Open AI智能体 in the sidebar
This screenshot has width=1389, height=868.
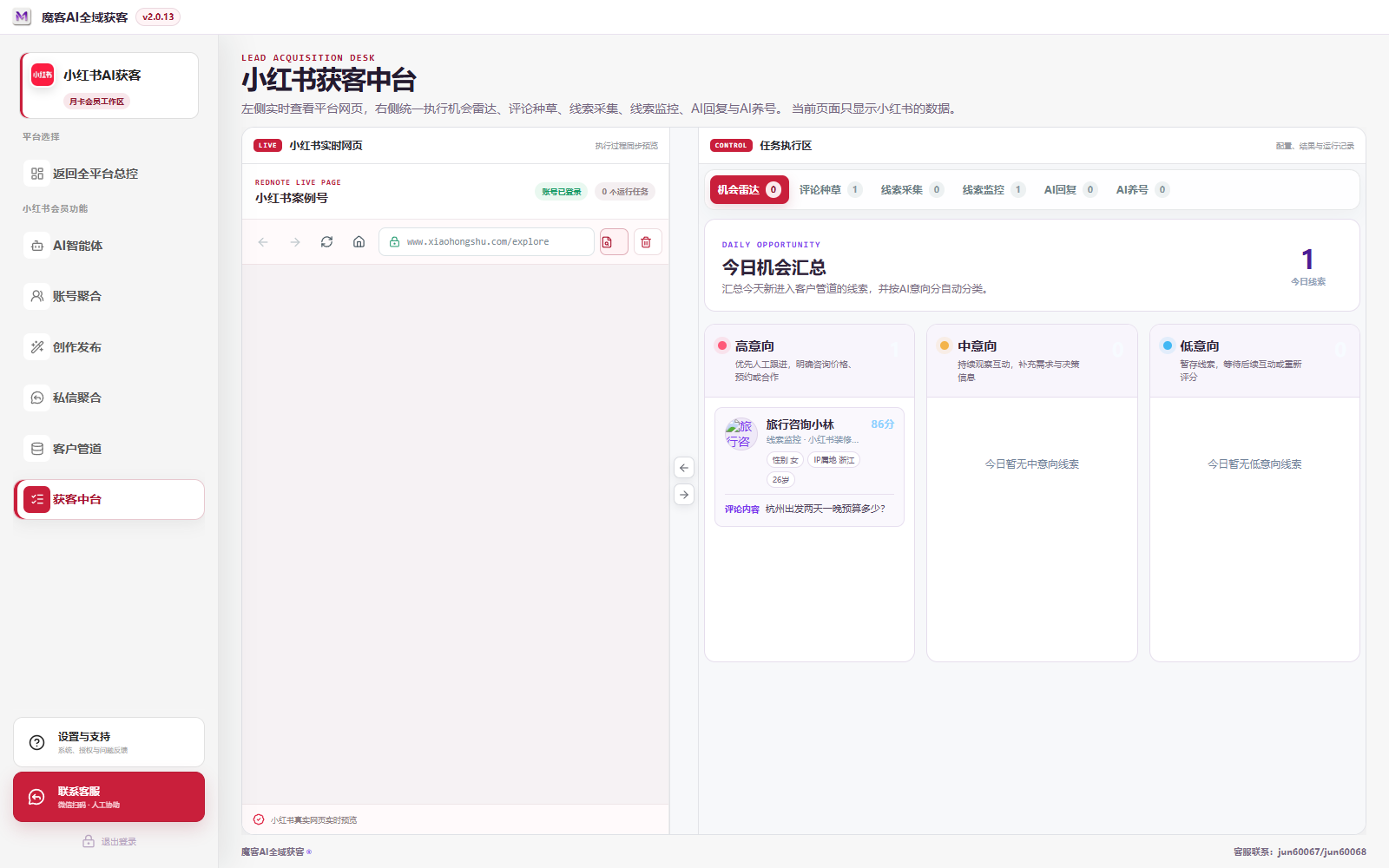109,246
